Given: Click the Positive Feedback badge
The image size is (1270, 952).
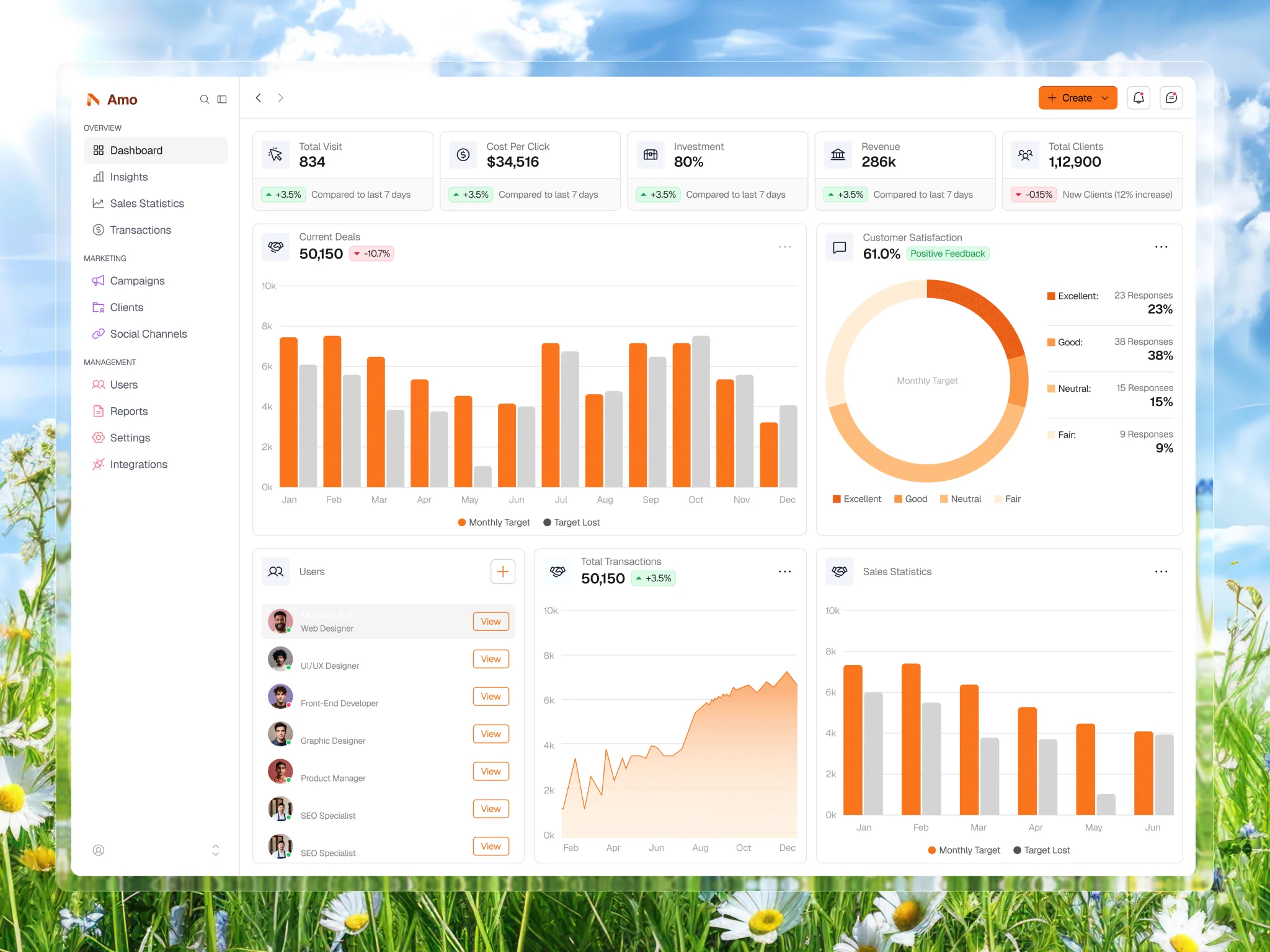Looking at the screenshot, I should click(948, 254).
